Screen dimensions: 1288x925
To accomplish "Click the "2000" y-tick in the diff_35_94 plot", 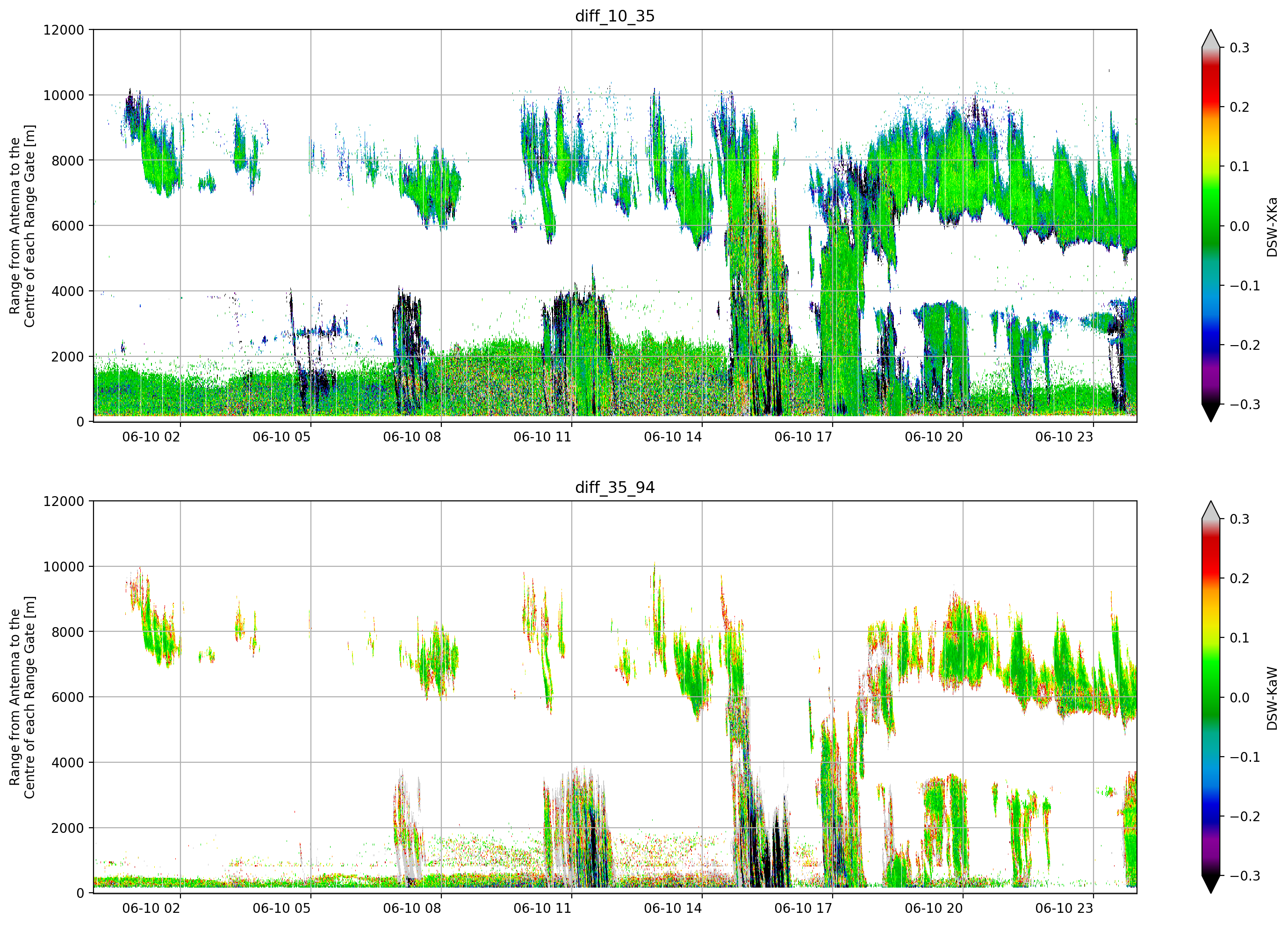I will tap(68, 828).
